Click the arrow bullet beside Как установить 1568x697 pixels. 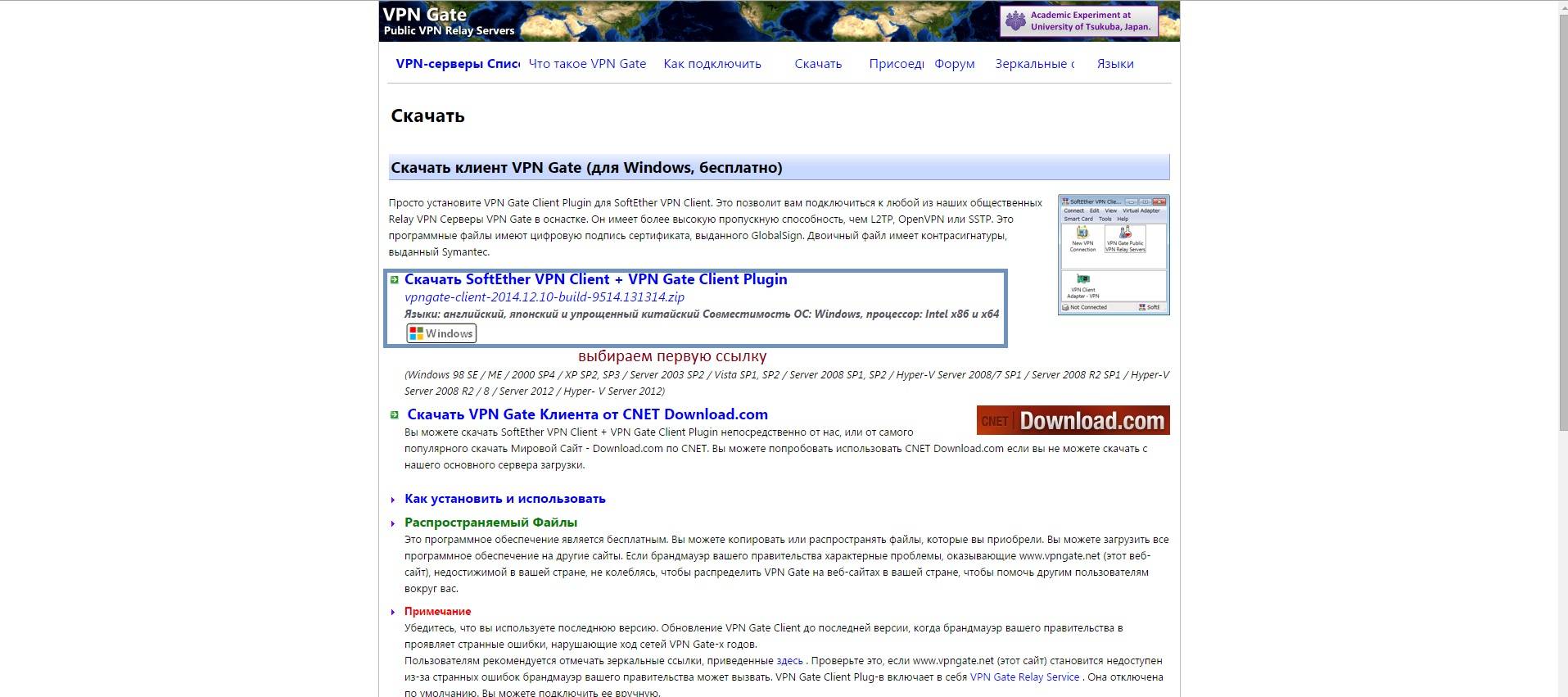[x=394, y=500]
